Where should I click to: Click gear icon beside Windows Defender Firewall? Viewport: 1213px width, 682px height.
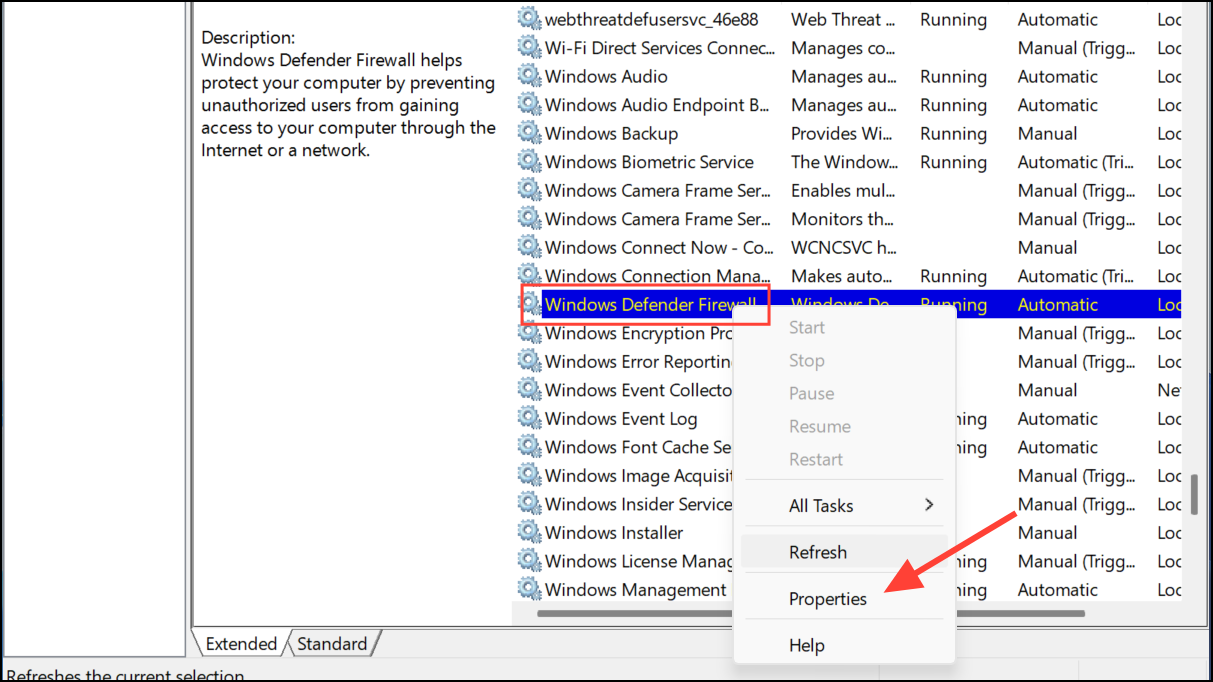(530, 305)
